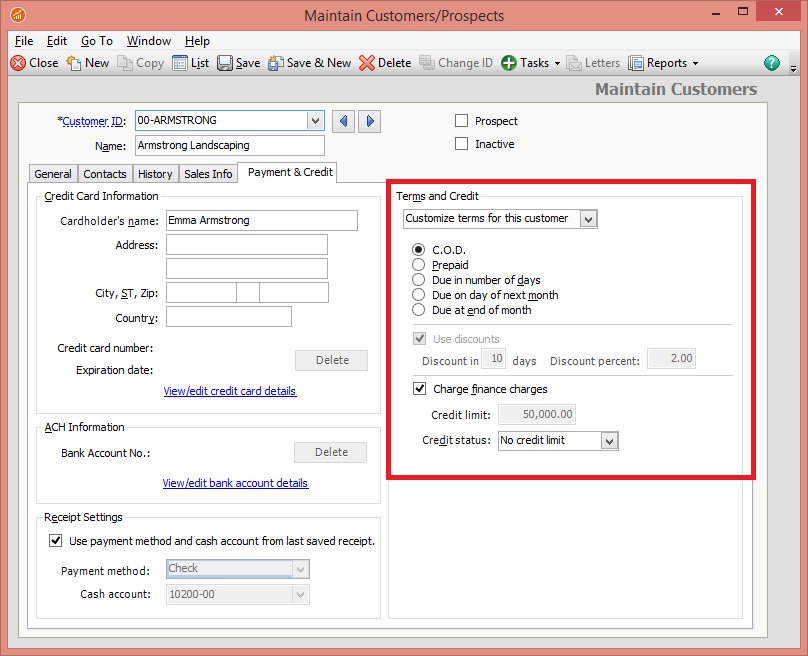
Task: Click the Change ID toolbar icon
Action: click(x=427, y=63)
